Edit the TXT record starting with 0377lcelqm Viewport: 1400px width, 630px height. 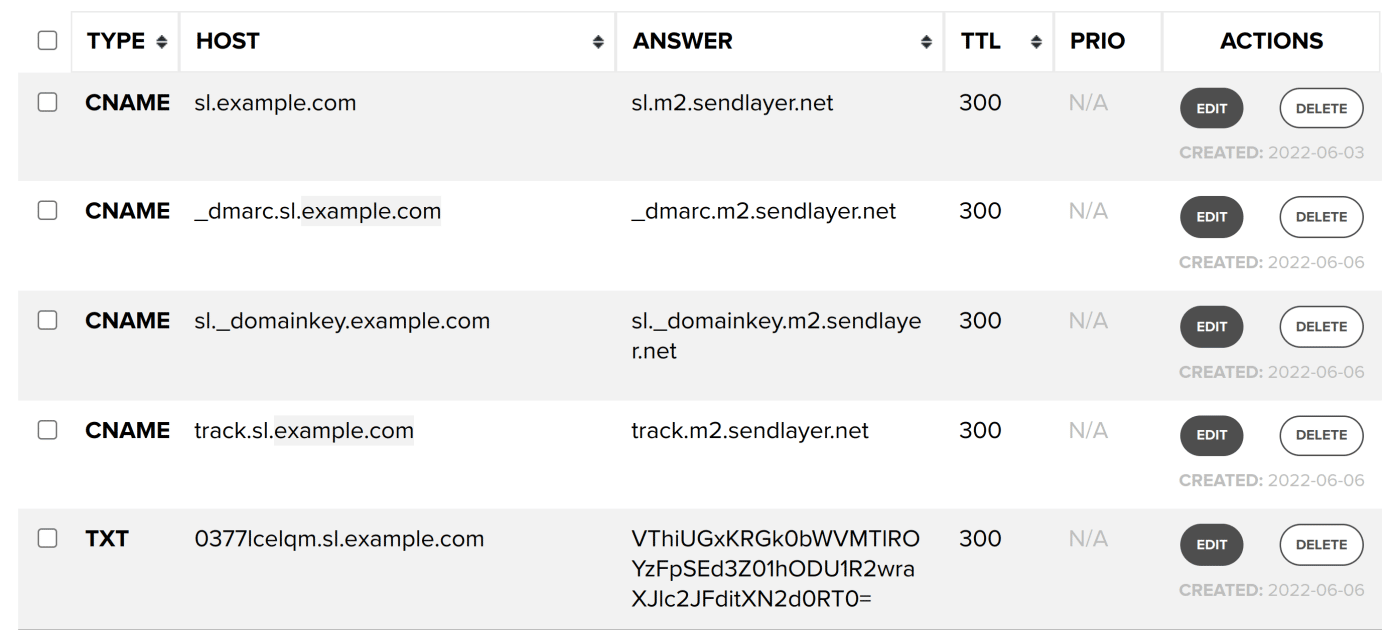(1211, 544)
